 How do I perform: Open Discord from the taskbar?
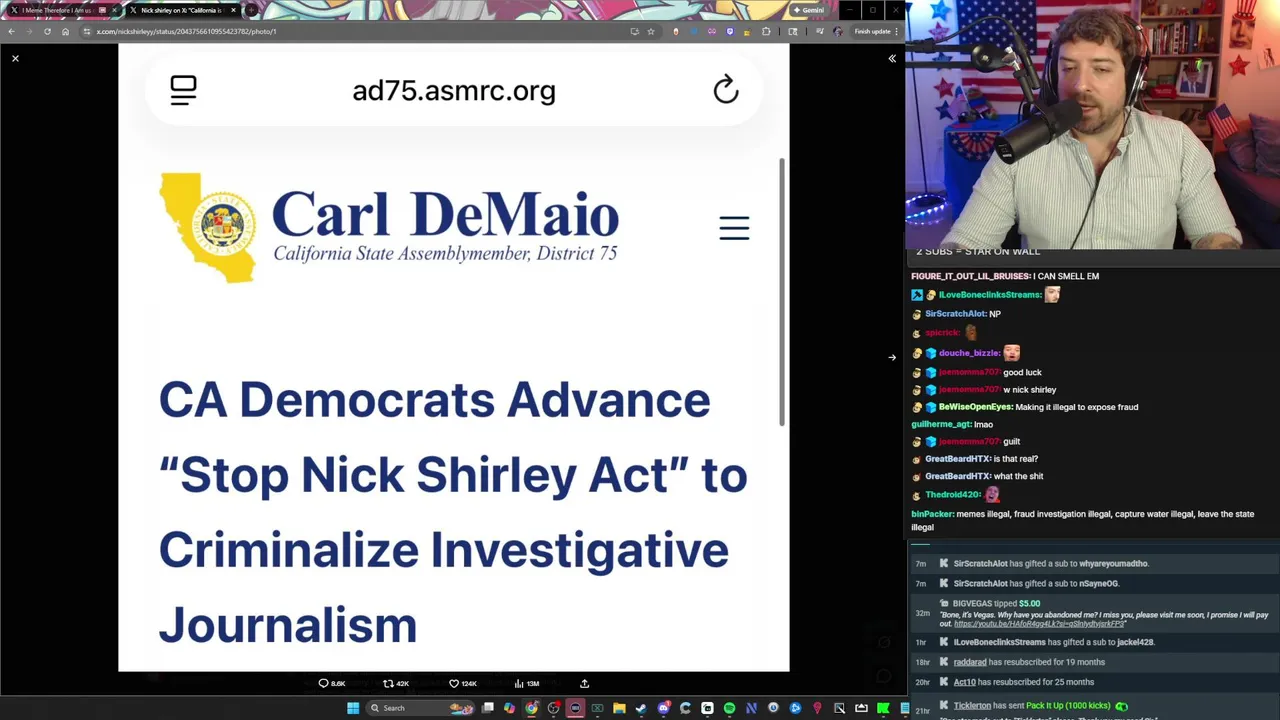click(663, 708)
